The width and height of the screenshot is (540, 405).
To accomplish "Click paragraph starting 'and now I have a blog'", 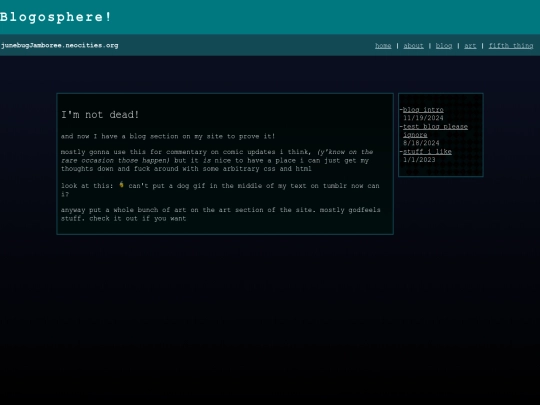I will coord(168,136).
